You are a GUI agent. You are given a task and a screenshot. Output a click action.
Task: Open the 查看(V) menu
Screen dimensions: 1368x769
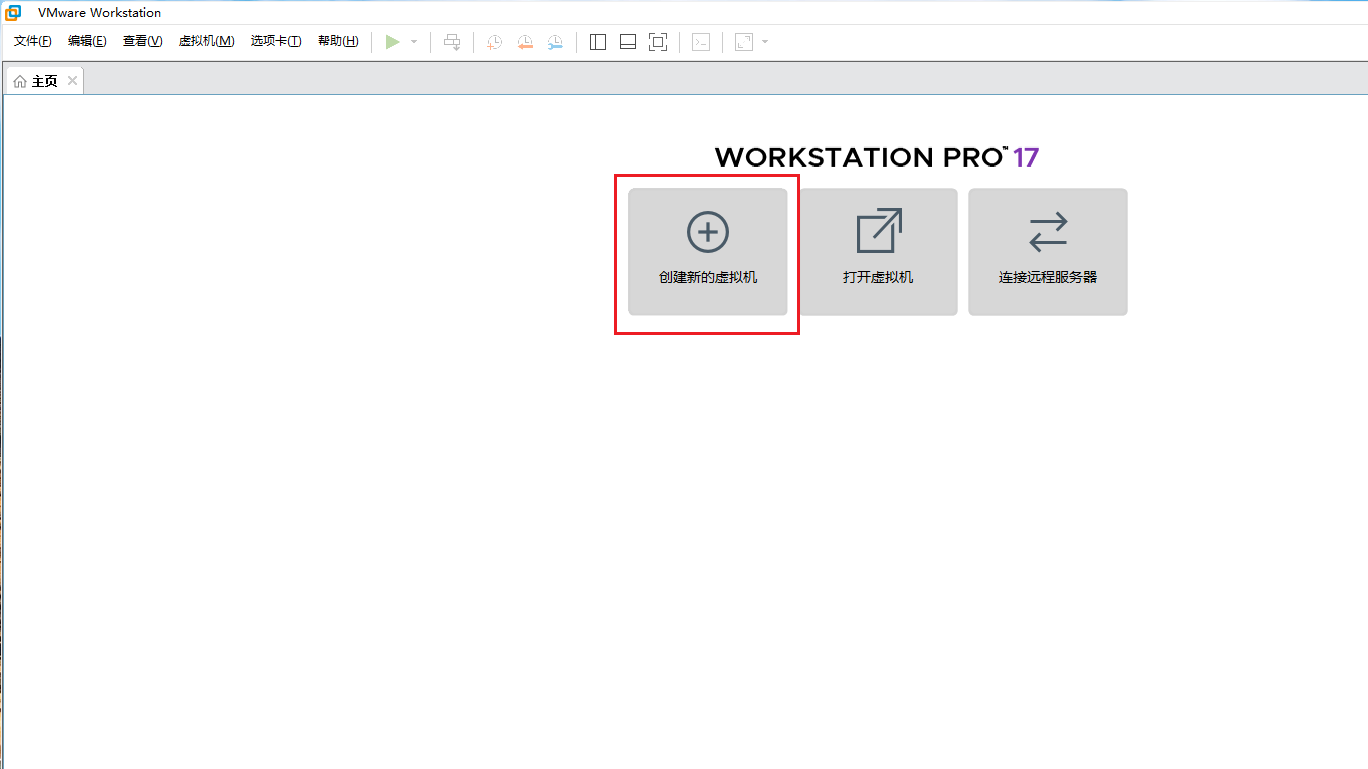click(x=142, y=41)
